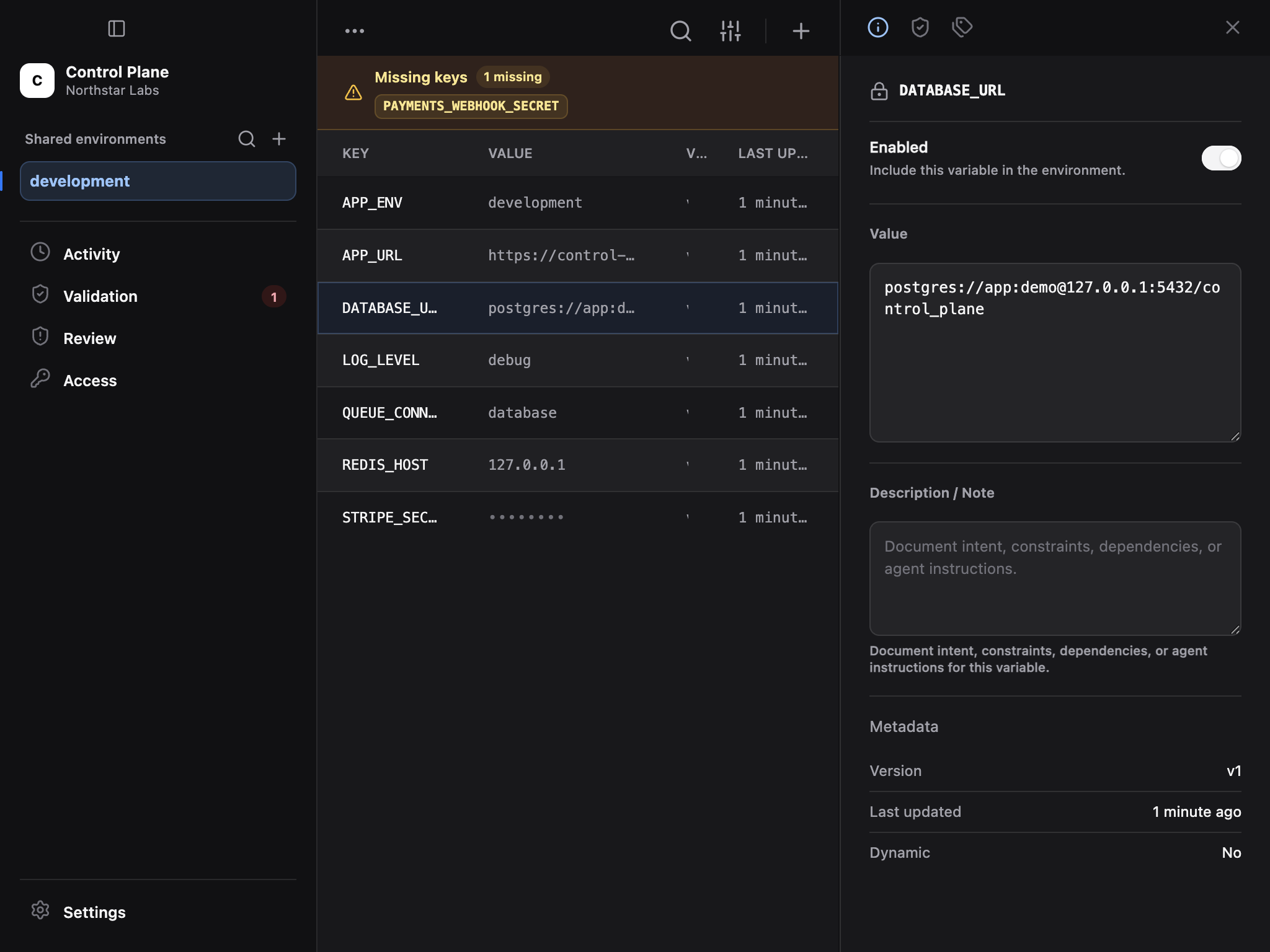This screenshot has width=1270, height=952.
Task: Click the Last updated '1 minute ago' value
Action: [1197, 812]
